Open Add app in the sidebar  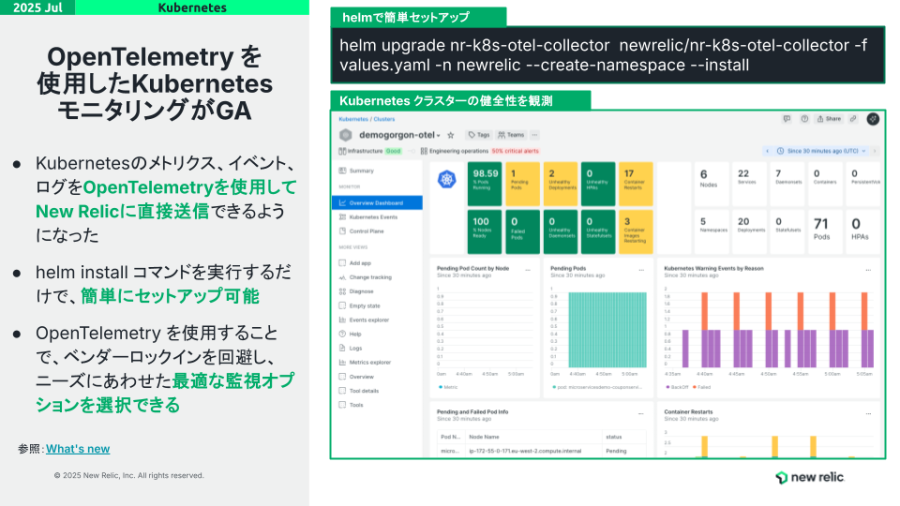360,263
